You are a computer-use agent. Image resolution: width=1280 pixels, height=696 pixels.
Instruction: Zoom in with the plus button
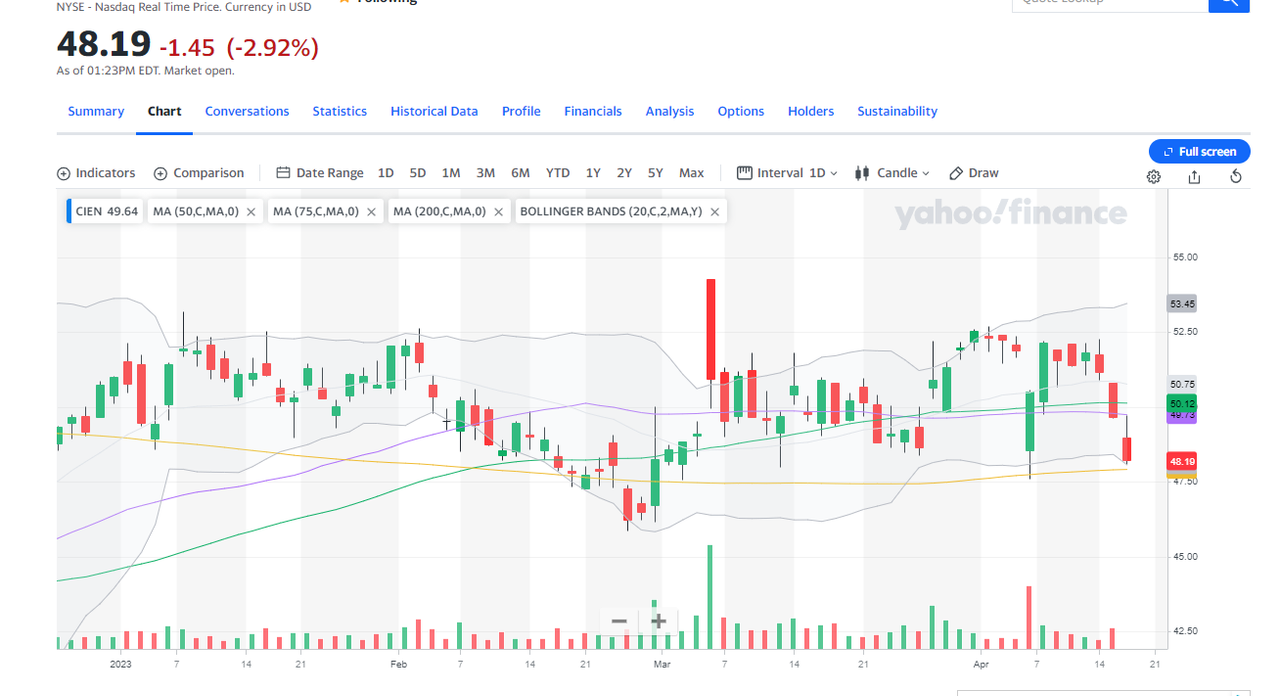pos(658,621)
